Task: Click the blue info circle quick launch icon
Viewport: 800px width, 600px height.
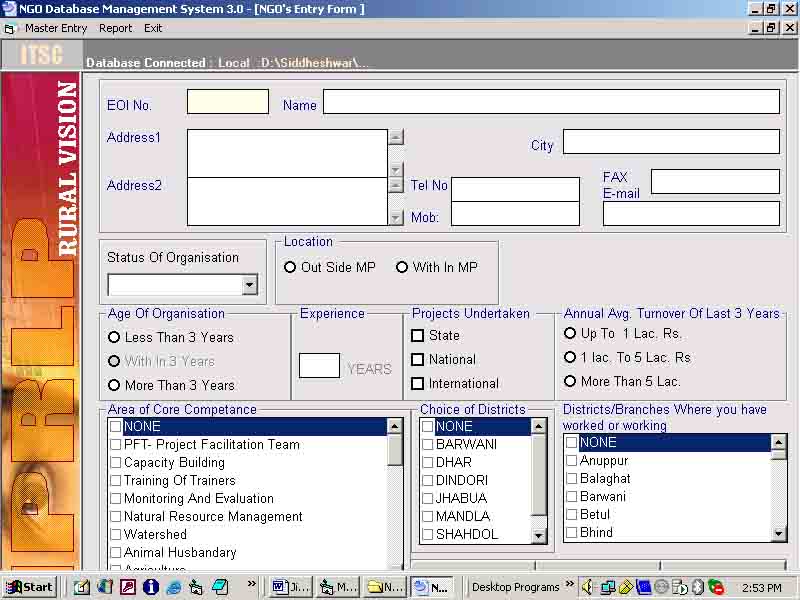Action: click(x=151, y=587)
